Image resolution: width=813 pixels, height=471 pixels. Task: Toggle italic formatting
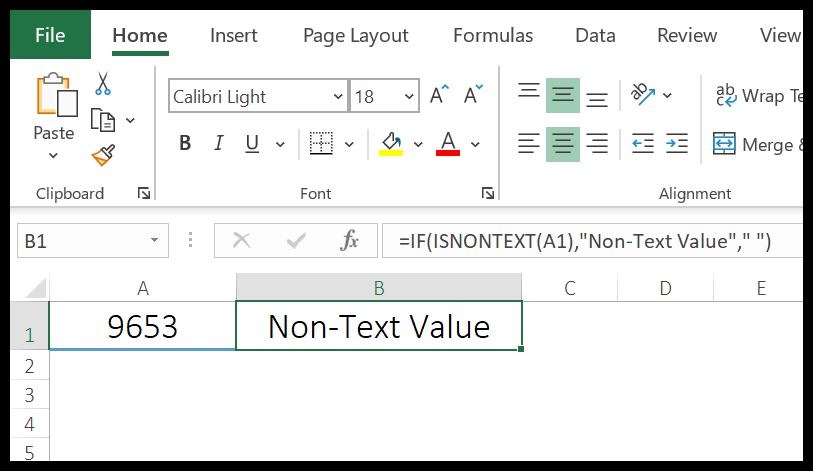[219, 143]
